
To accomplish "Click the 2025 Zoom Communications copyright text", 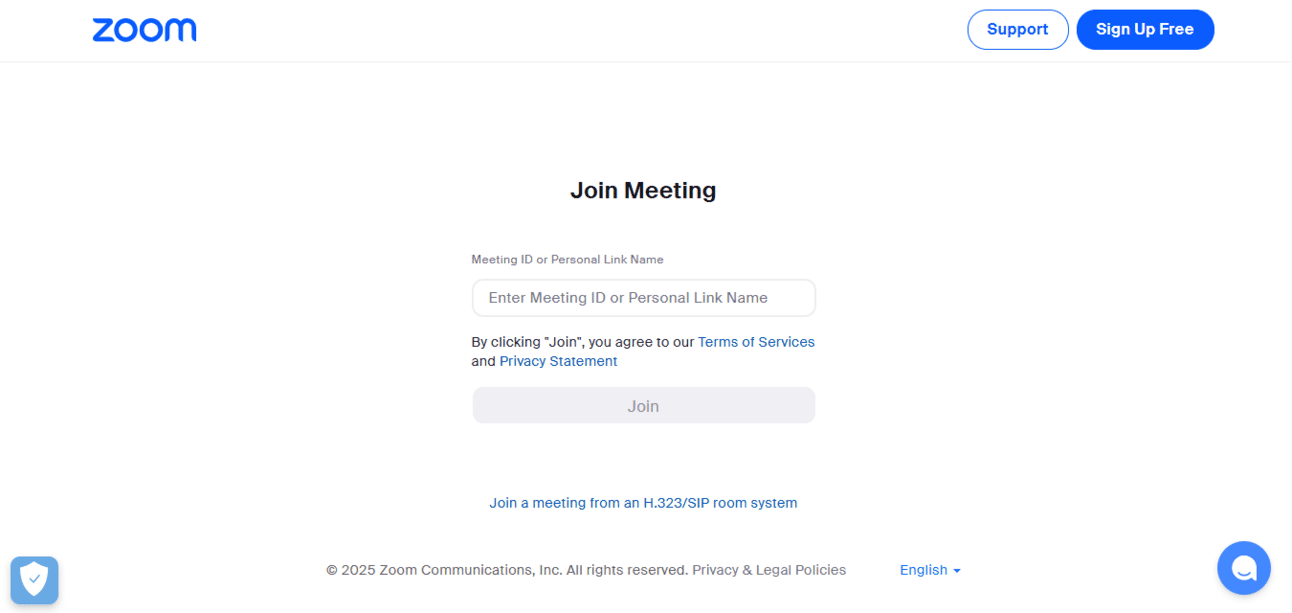I will tap(444, 570).
